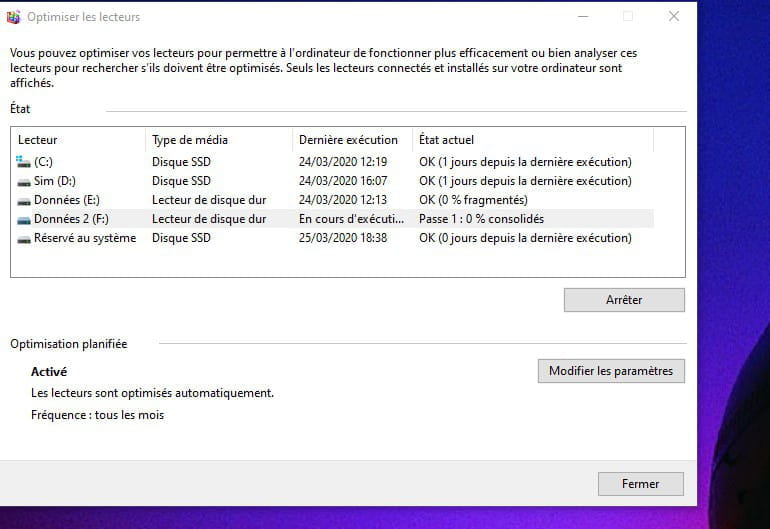Select the Données (E:) drive name
This screenshot has width=770, height=529.
pyautogui.click(x=66, y=200)
